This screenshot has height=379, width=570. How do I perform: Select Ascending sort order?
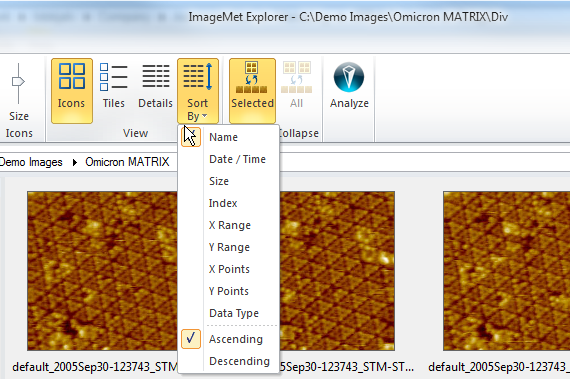point(228,339)
